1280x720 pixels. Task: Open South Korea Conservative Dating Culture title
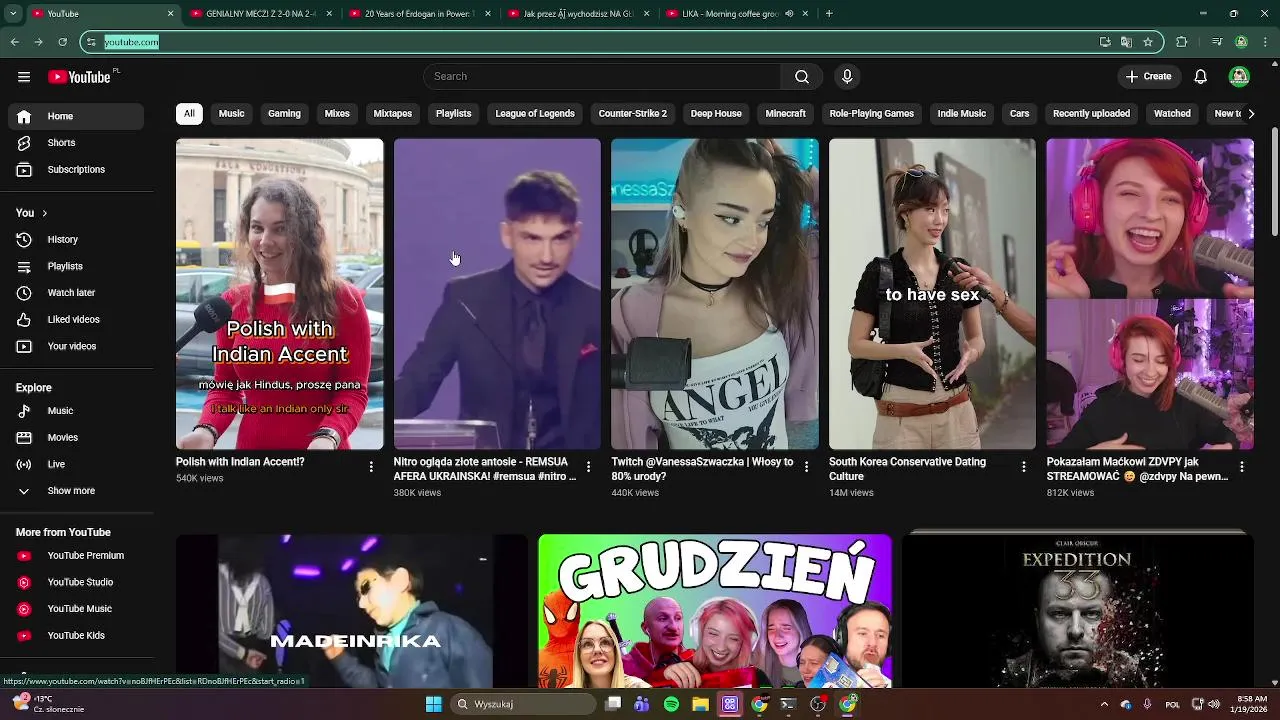tap(907, 469)
